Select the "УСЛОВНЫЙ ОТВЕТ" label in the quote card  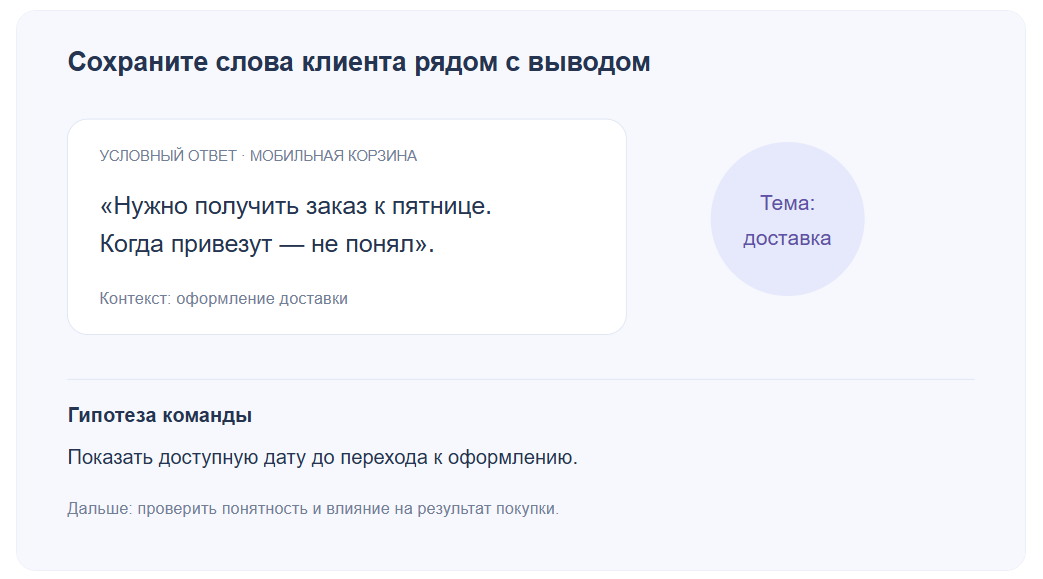tap(168, 156)
